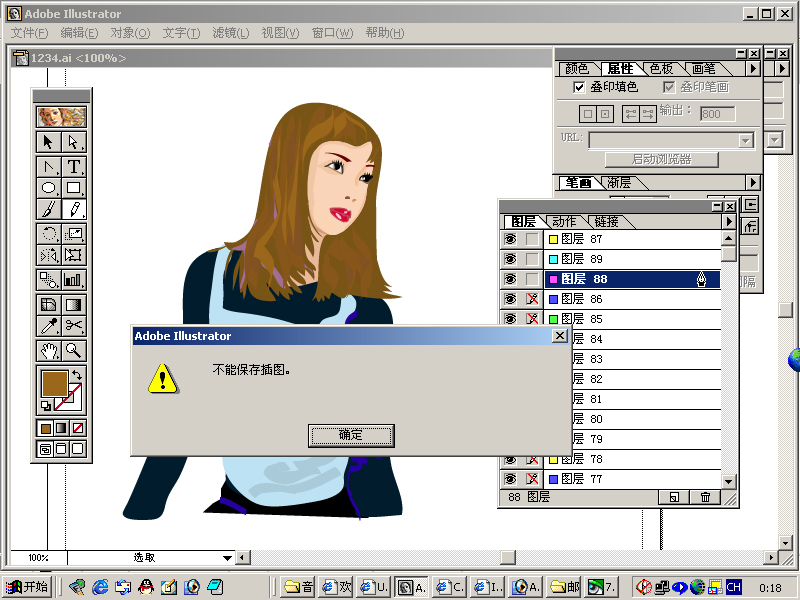Activate the Rotate tool
Screen dimensions: 800x600
pos(48,234)
